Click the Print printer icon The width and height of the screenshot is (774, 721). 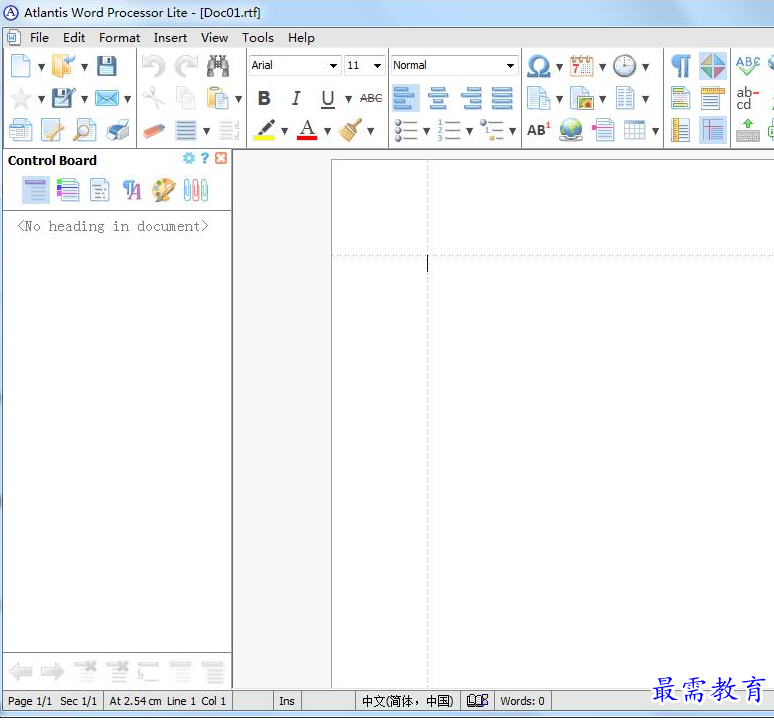click(117, 130)
